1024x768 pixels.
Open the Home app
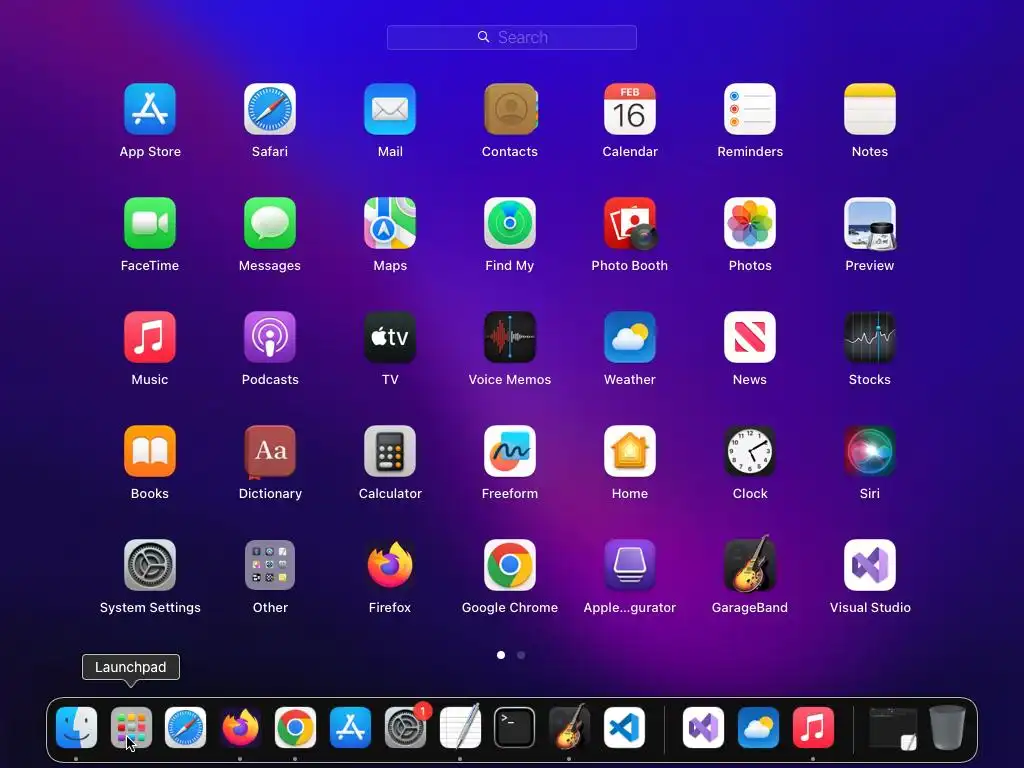(630, 451)
